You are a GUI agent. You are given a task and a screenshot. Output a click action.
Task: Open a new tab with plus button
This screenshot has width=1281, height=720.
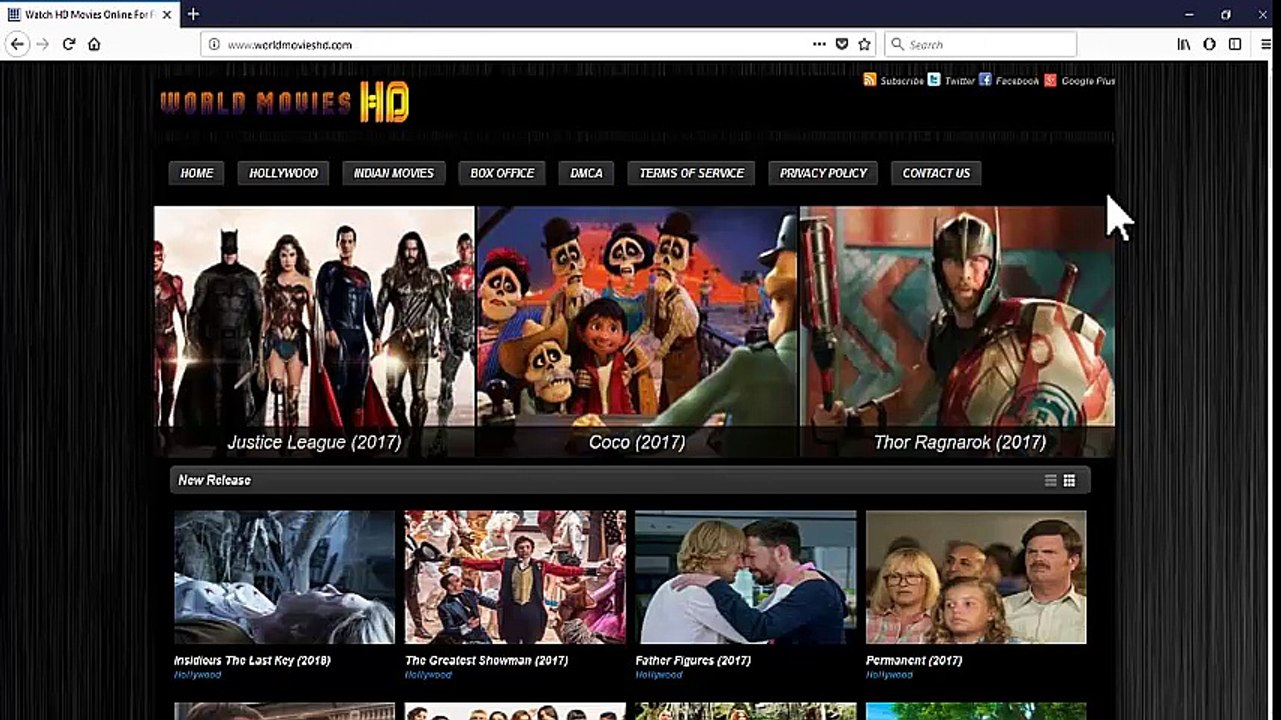(x=193, y=14)
